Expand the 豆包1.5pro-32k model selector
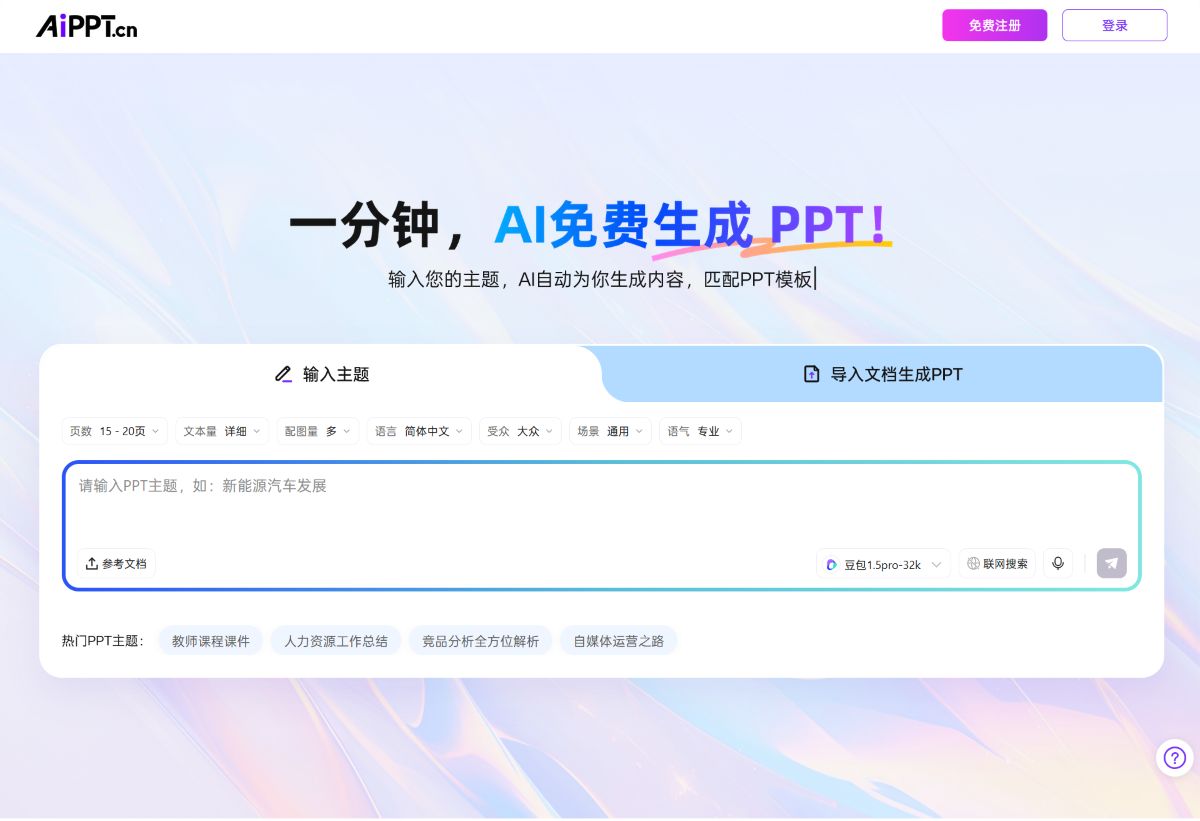The height and width of the screenshot is (821, 1200). point(883,564)
